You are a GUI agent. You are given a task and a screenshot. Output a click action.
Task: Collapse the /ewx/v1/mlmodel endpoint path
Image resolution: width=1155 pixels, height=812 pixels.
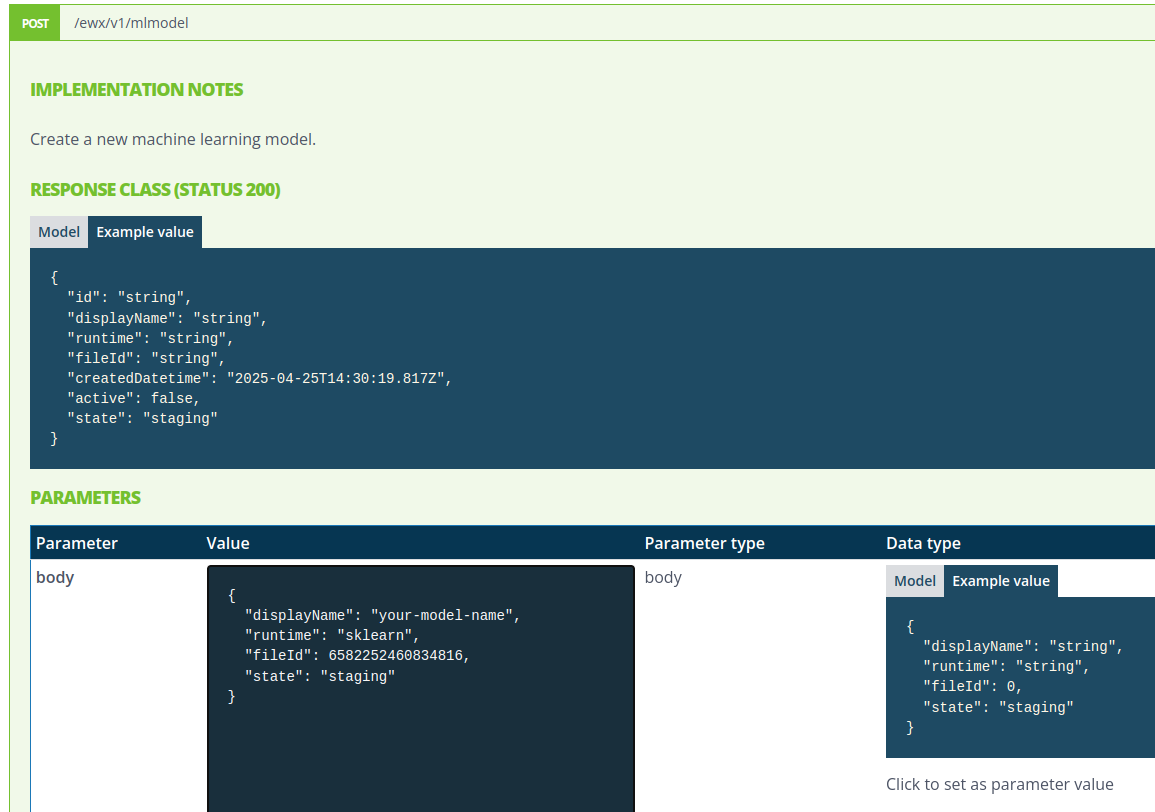132,23
